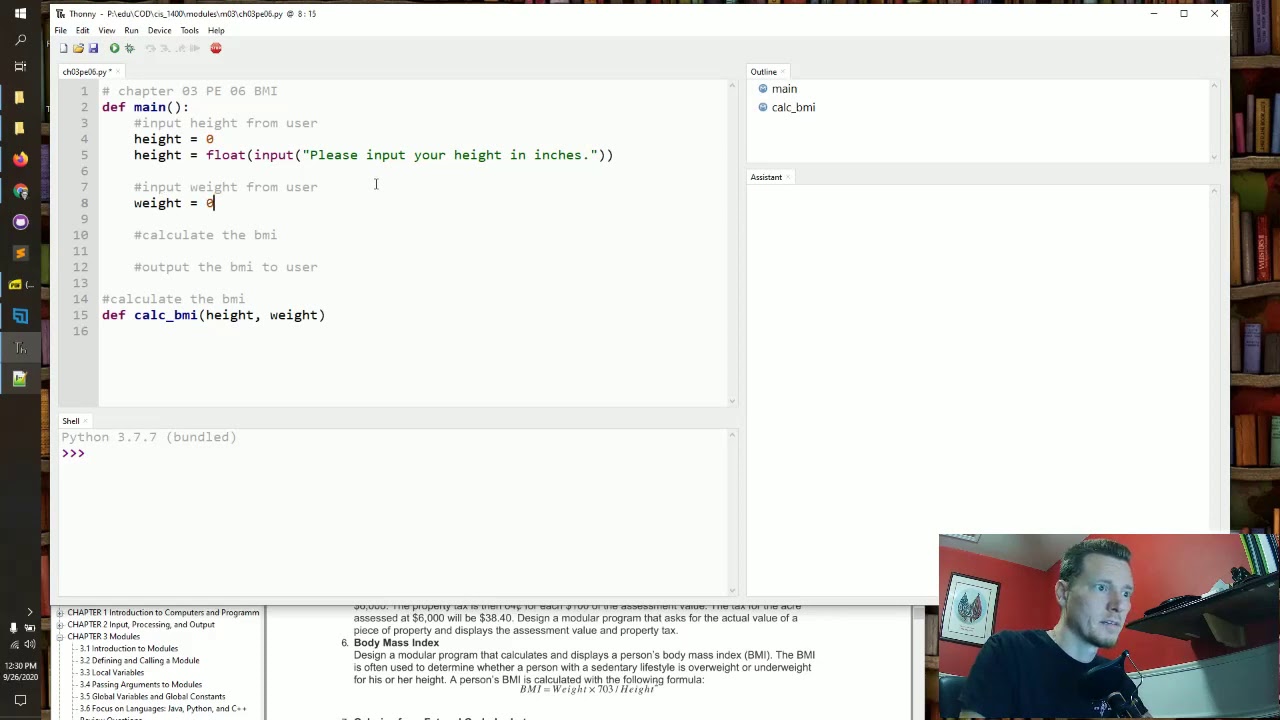Click the Body Mass Index heading in ebook

396,643
